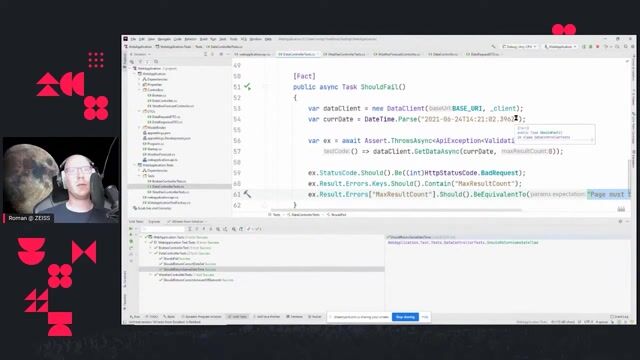Click the search field in Unit Tests toolbar

click(x=163, y=229)
